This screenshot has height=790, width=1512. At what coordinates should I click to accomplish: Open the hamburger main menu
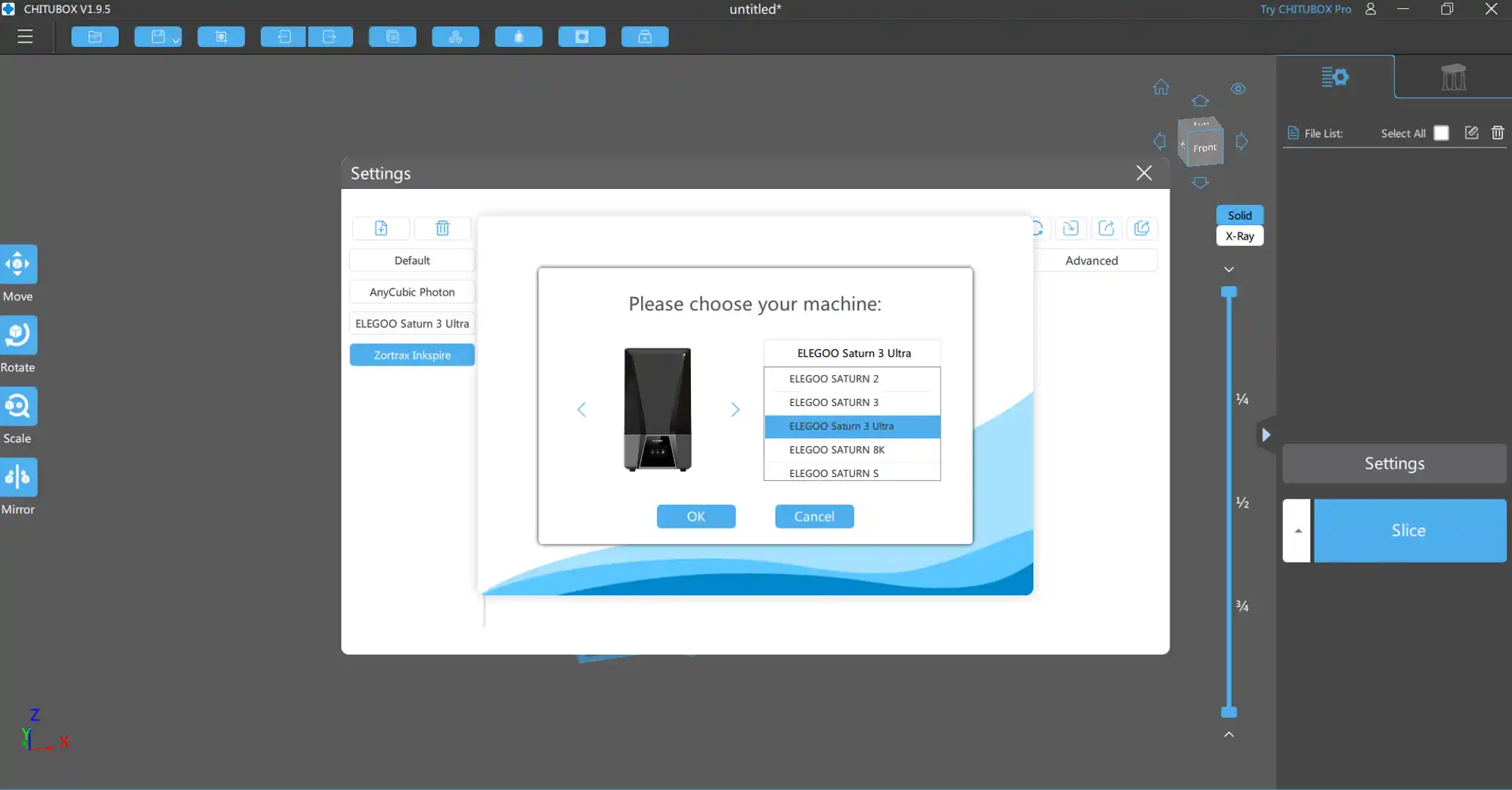(25, 36)
